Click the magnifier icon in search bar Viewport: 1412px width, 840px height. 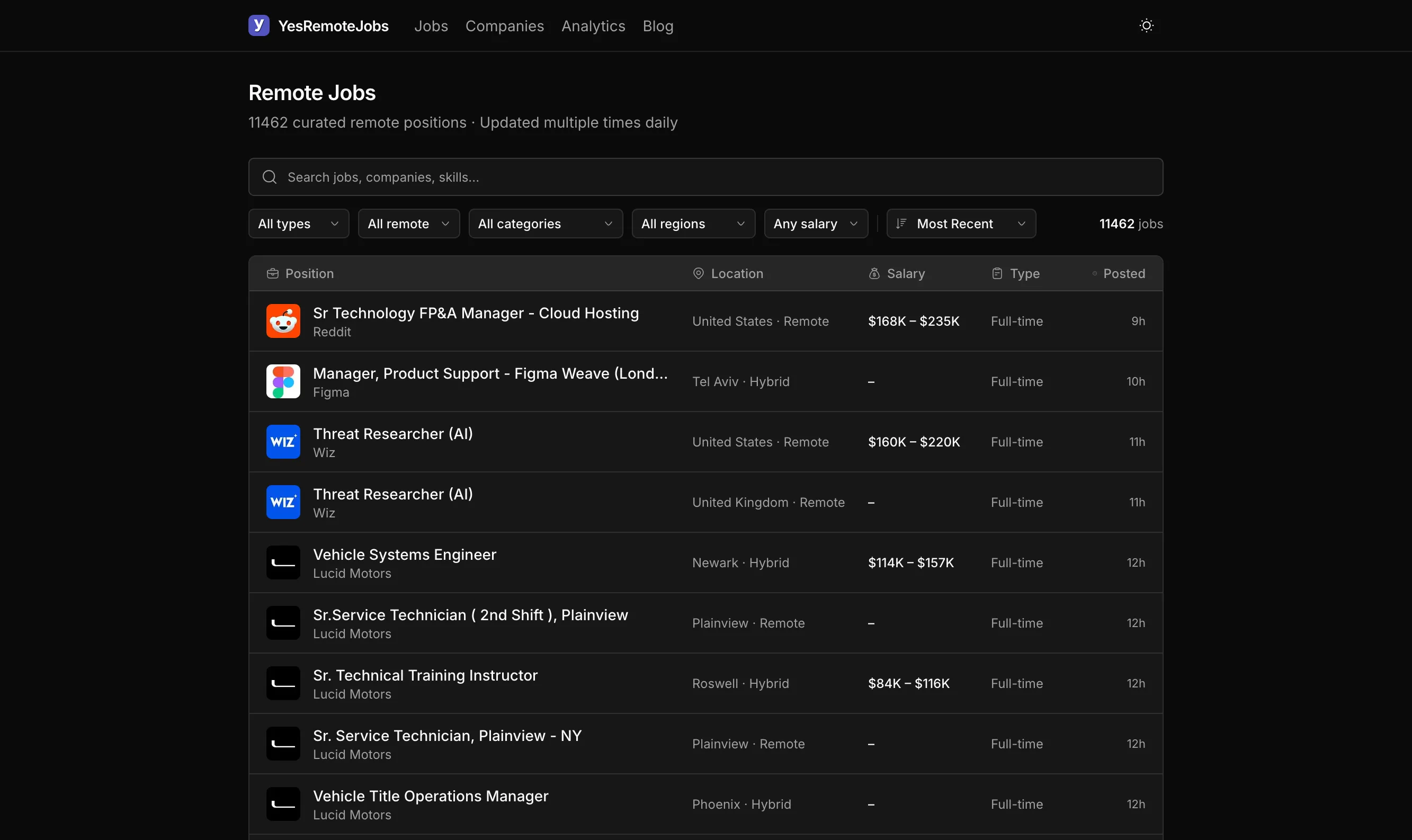pos(270,177)
